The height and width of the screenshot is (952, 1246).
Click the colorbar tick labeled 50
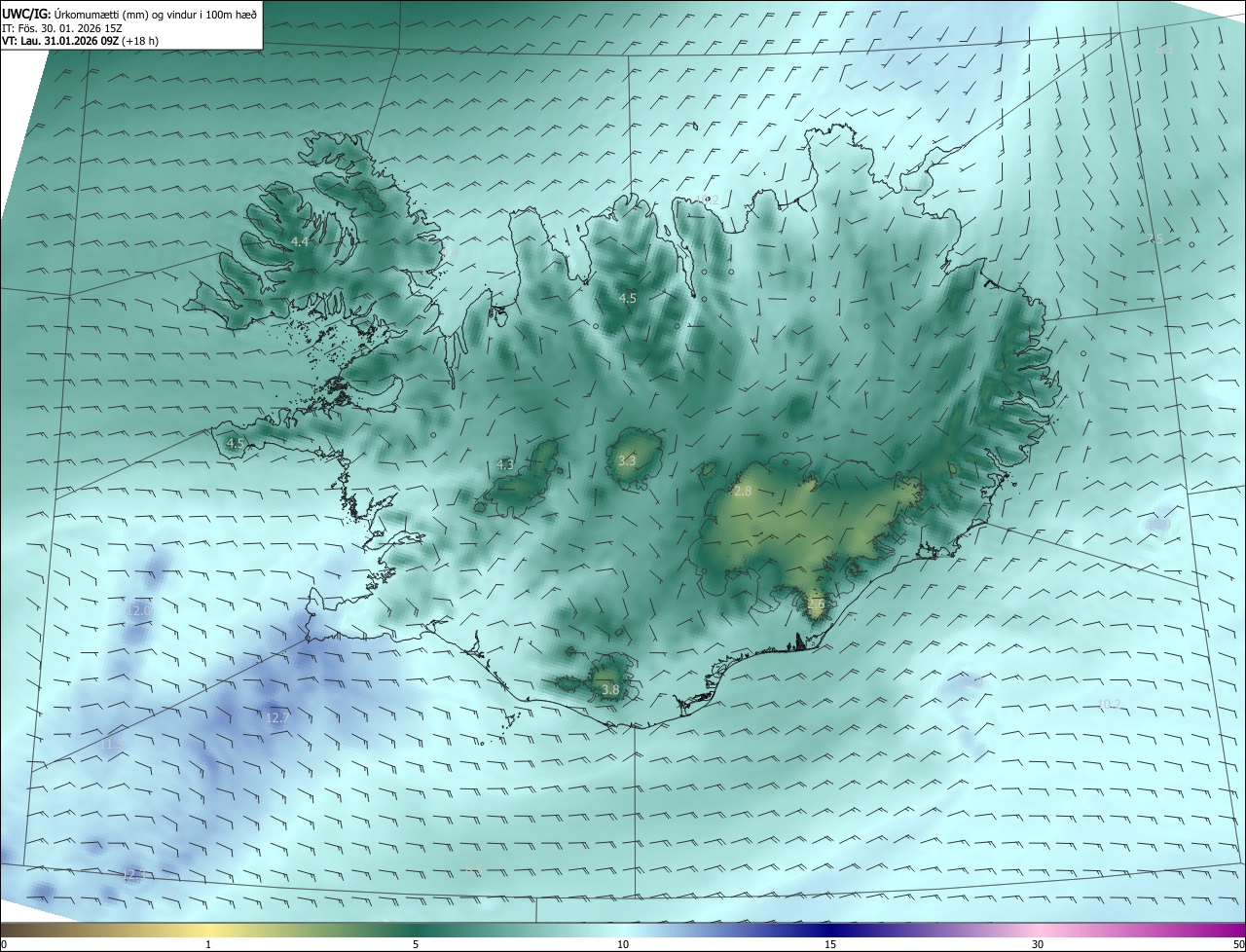1238,944
